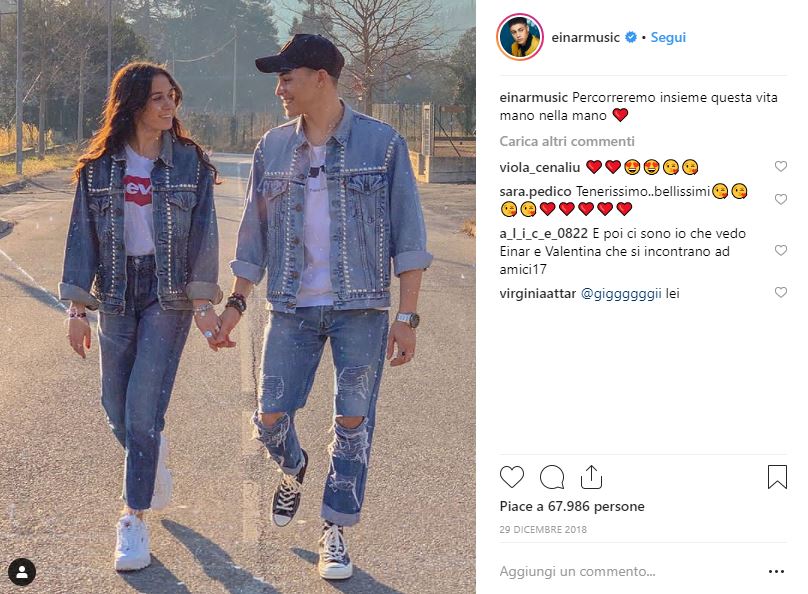This screenshot has width=808, height=594.
Task: Like a_l_i_c_e_0822's comment heart
Action: point(781,250)
